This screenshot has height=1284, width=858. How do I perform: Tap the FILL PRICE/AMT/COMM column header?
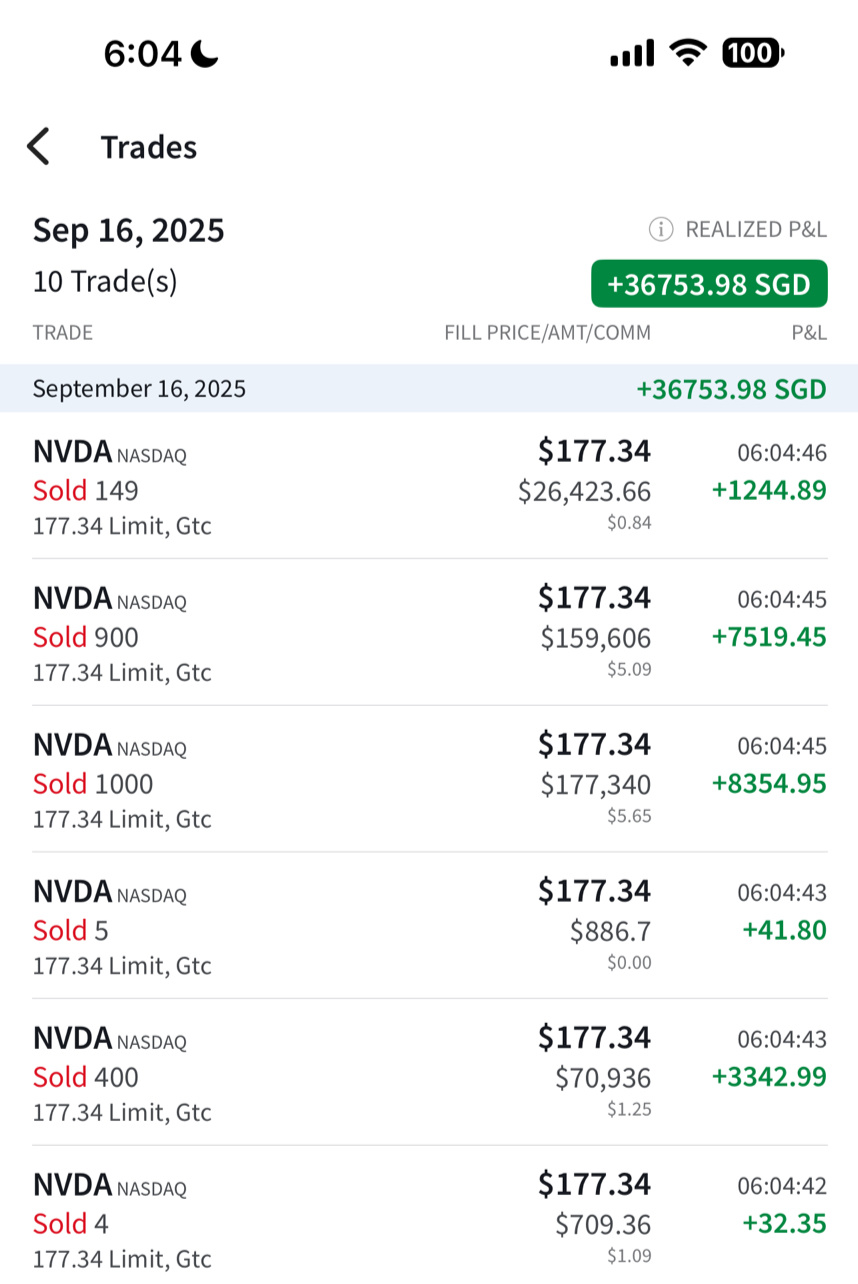[548, 333]
